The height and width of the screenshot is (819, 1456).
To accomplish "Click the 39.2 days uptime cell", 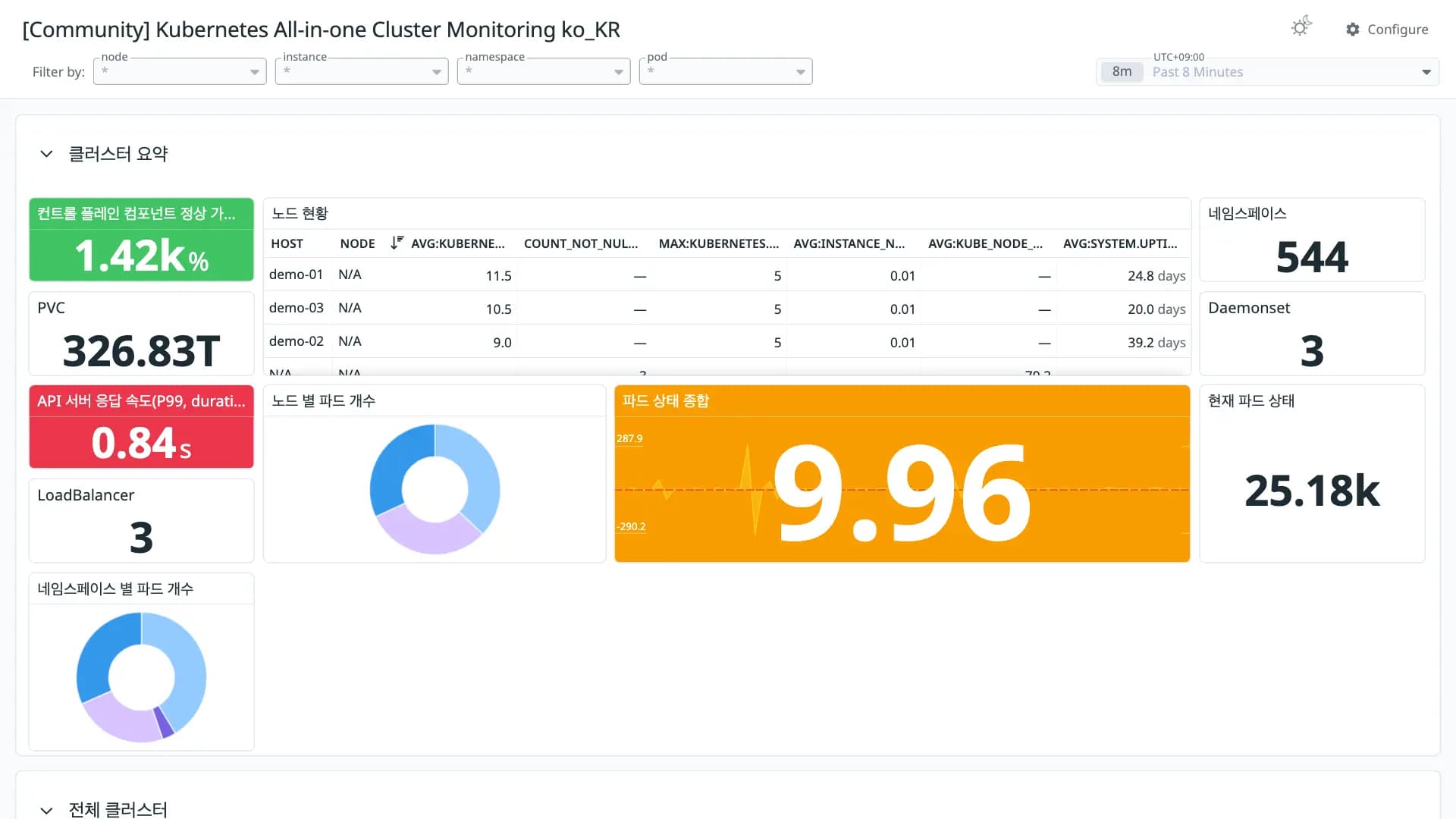I will (x=1156, y=342).
